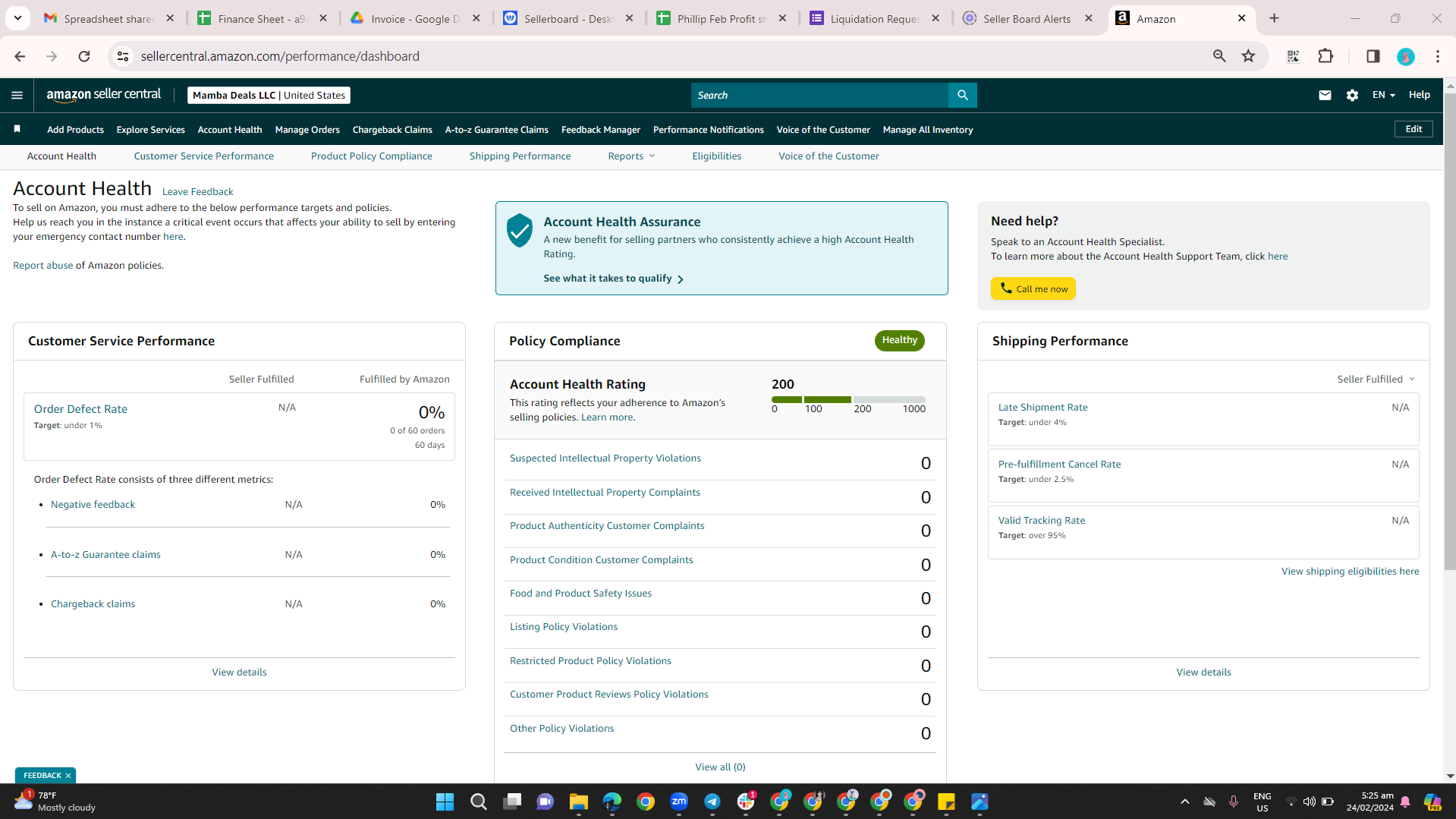Open the Order Defect Rate link
Screen dimensions: 1456x819
tap(80, 409)
